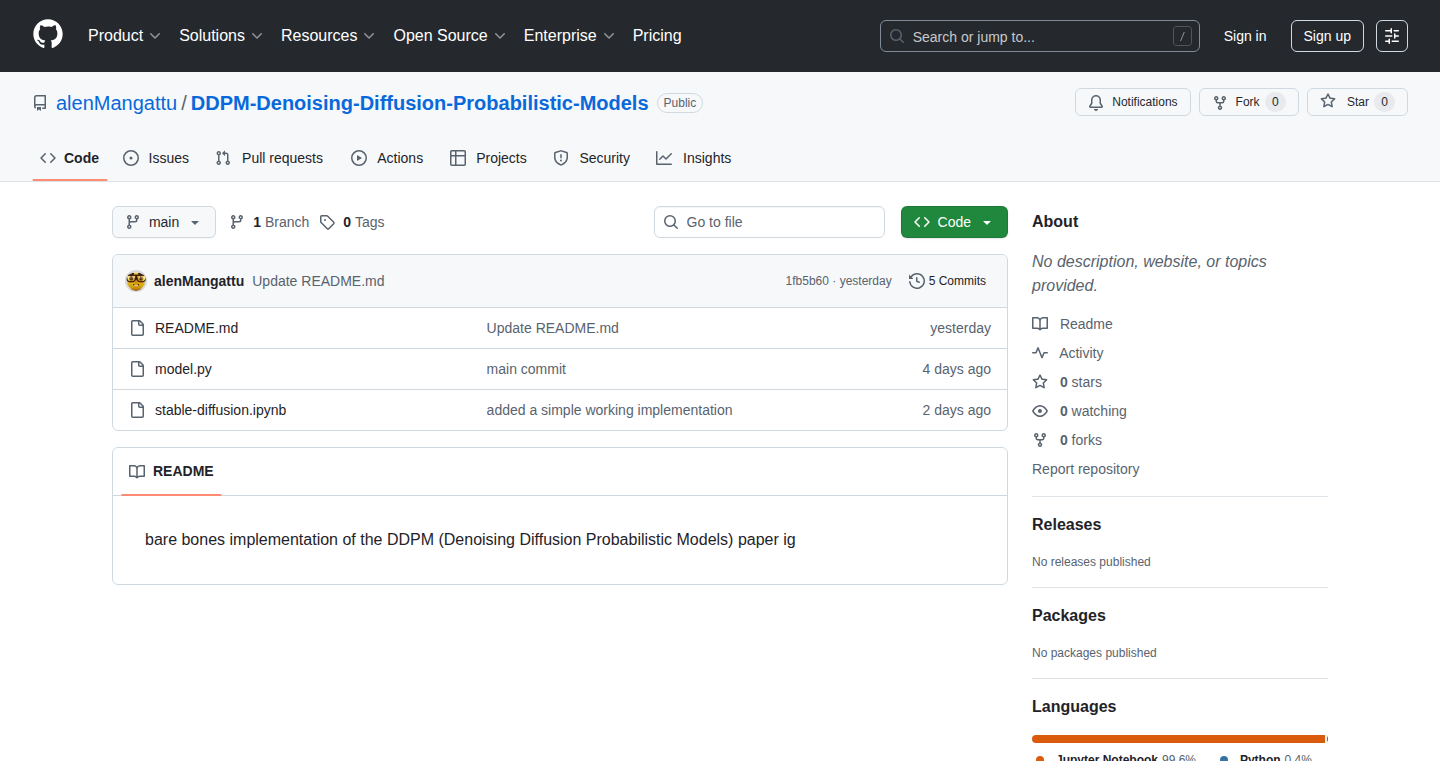Viewport: 1440px width, 761px height.
Task: Switch to the Security tab
Action: coord(592,158)
